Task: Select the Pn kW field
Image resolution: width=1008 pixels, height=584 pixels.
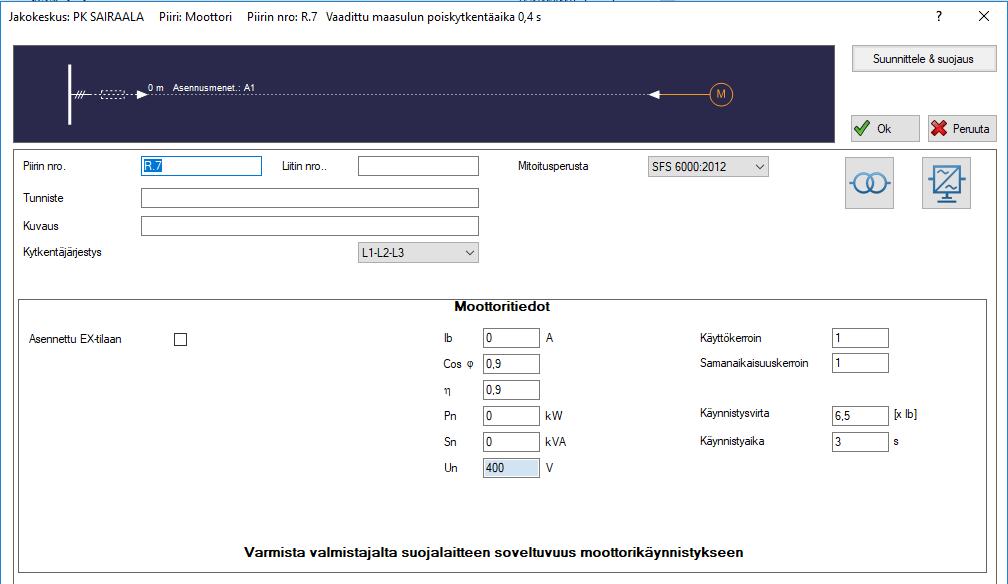Action: click(511, 416)
